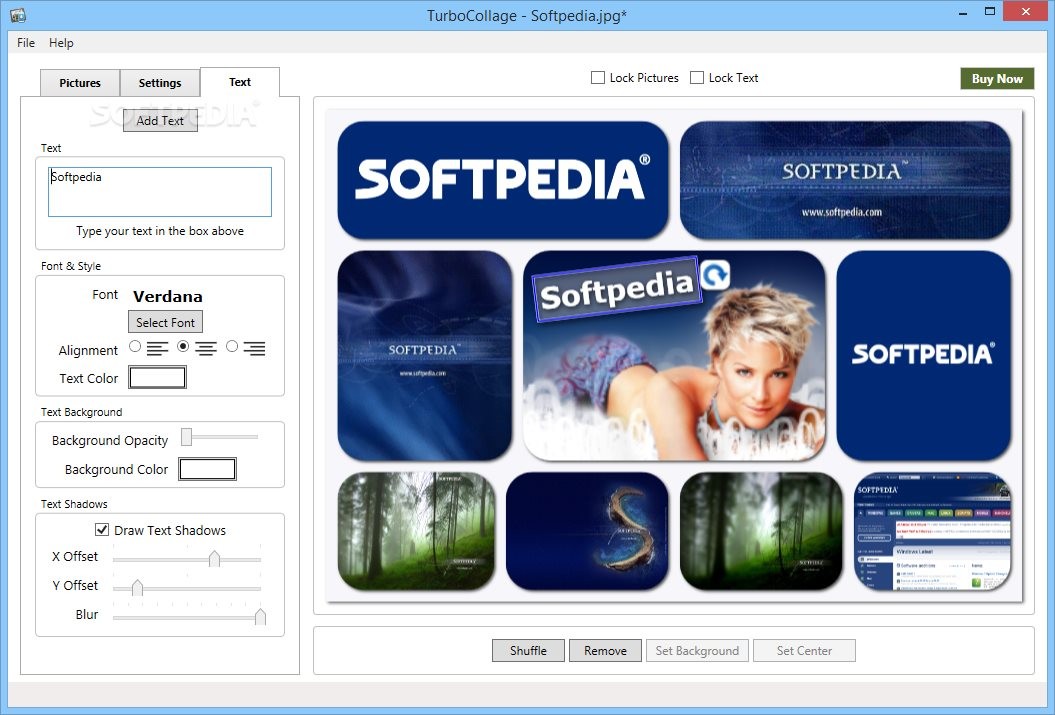The width and height of the screenshot is (1055, 715).
Task: Select the right alignment radio button
Action: (232, 346)
